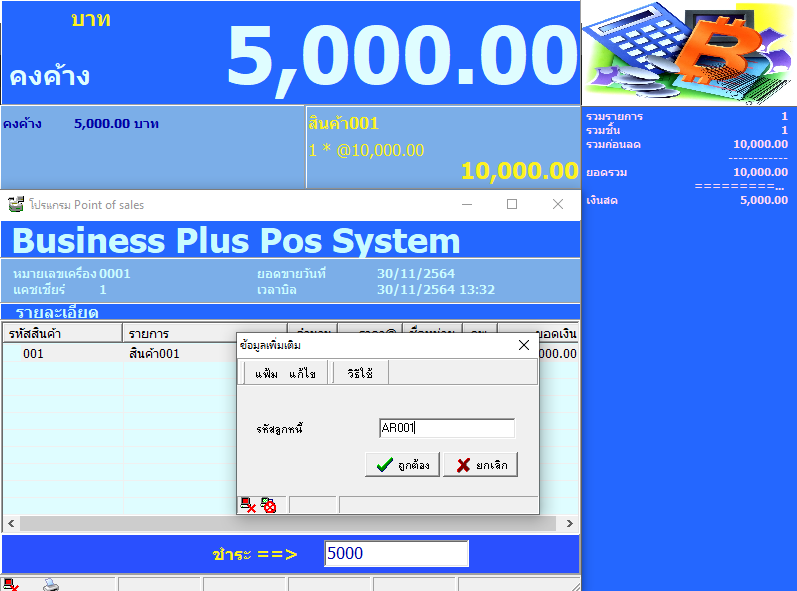Click the right arrow of horizontal scrollbar
This screenshot has height=591, width=797.
click(x=570, y=523)
